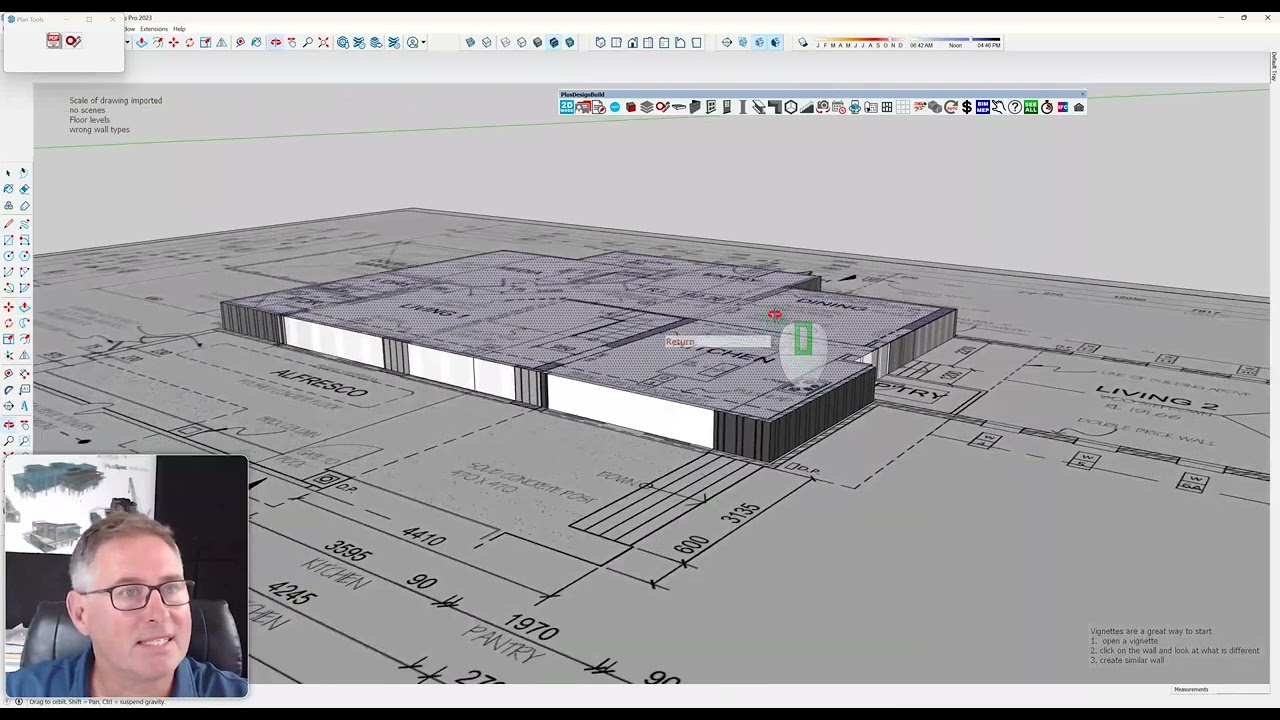The height and width of the screenshot is (720, 1280).
Task: Click the Measurements input box
Action: tap(1241, 689)
